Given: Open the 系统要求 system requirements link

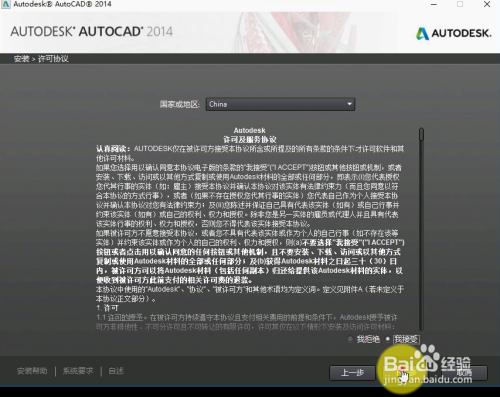Looking at the screenshot, I should coord(78,371).
